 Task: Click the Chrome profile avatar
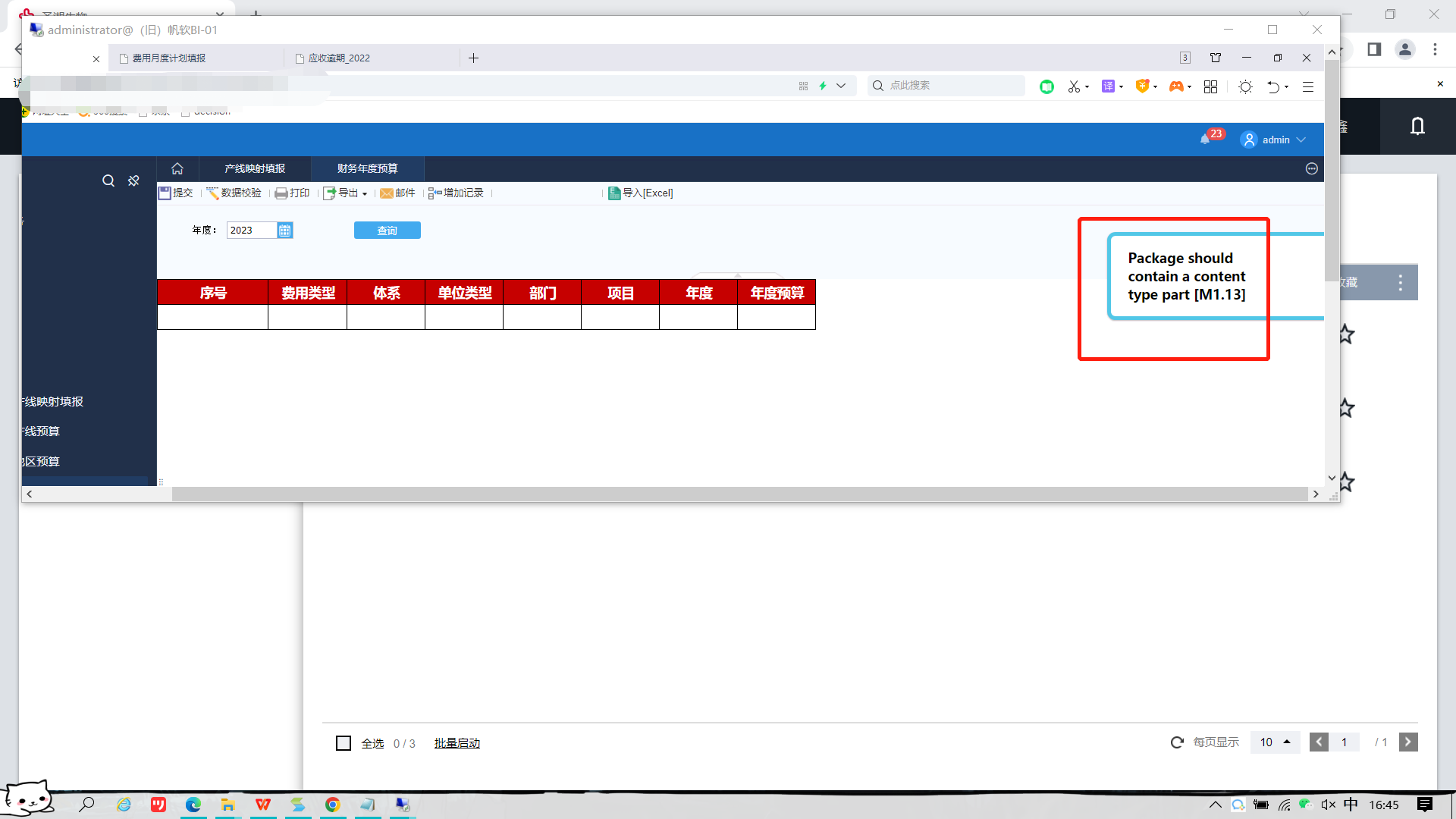pos(1404,49)
